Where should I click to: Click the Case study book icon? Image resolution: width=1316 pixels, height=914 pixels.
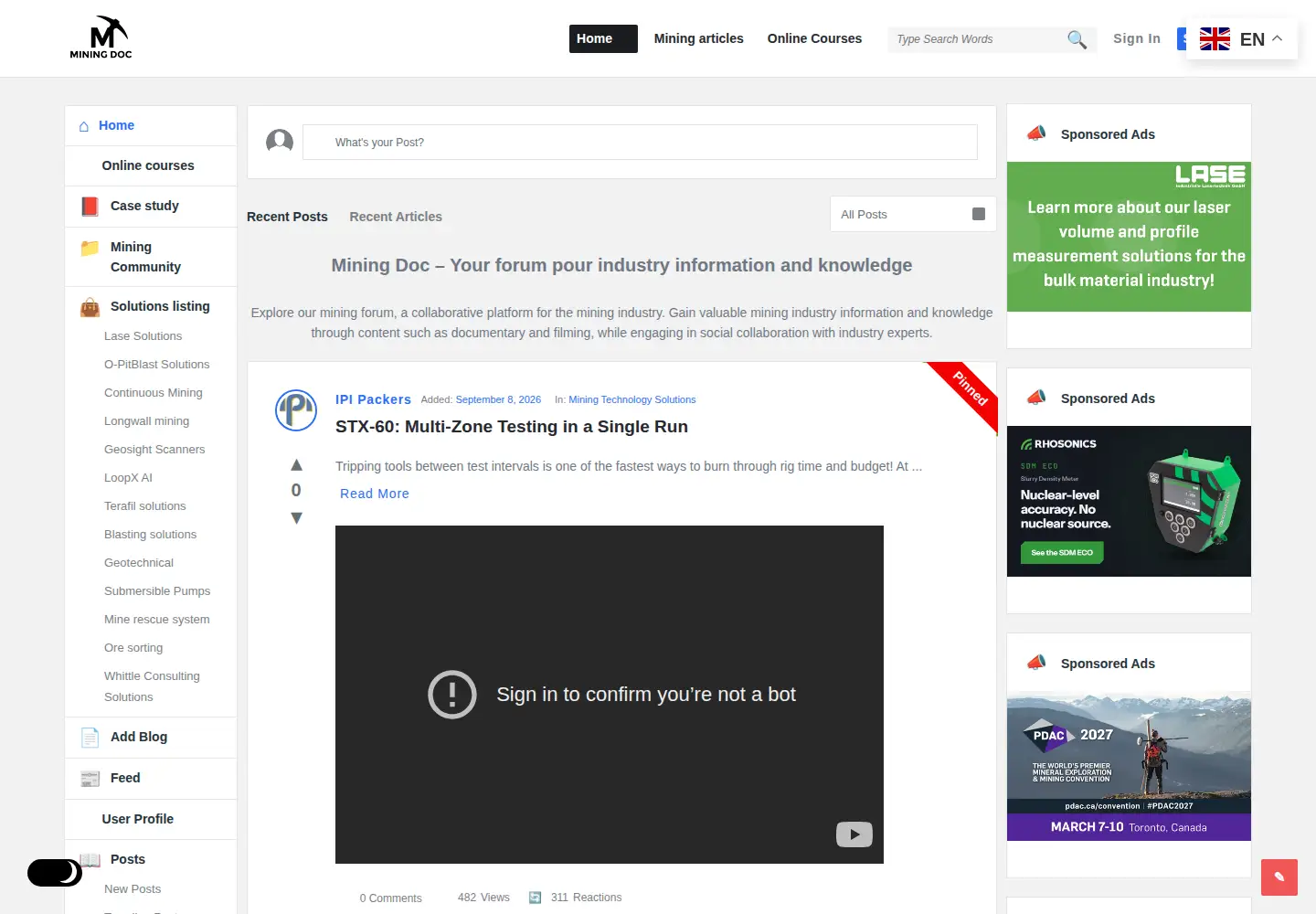click(x=90, y=207)
